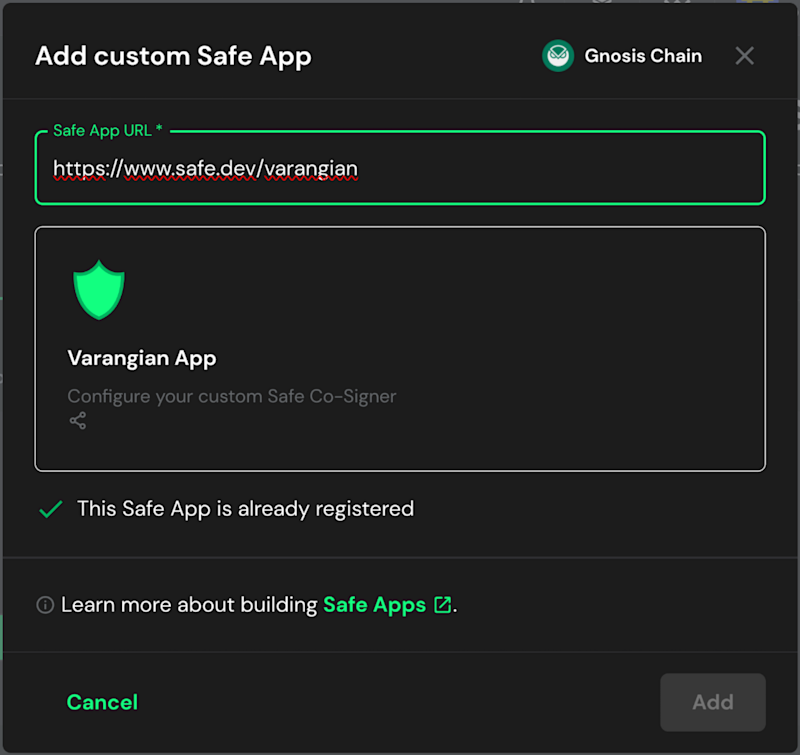Open the external link icon after Safe Apps
This screenshot has width=800, height=755.
point(442,605)
